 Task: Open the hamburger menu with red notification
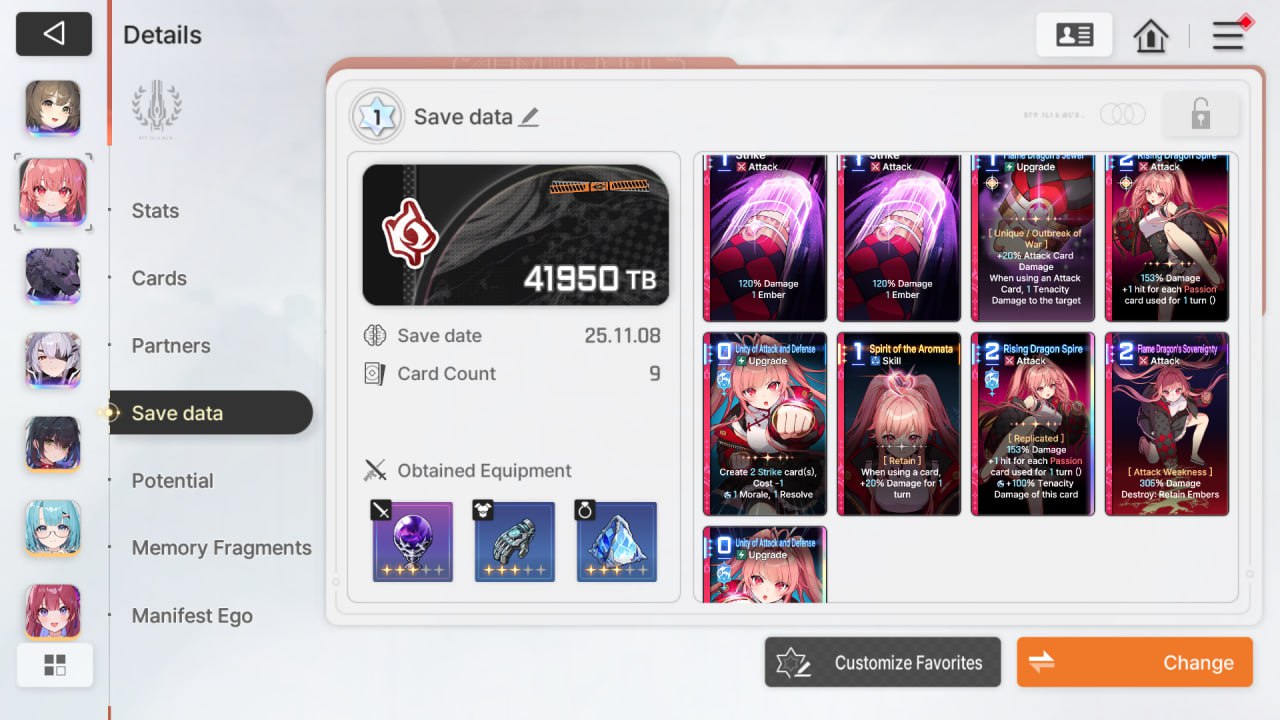(x=1229, y=35)
